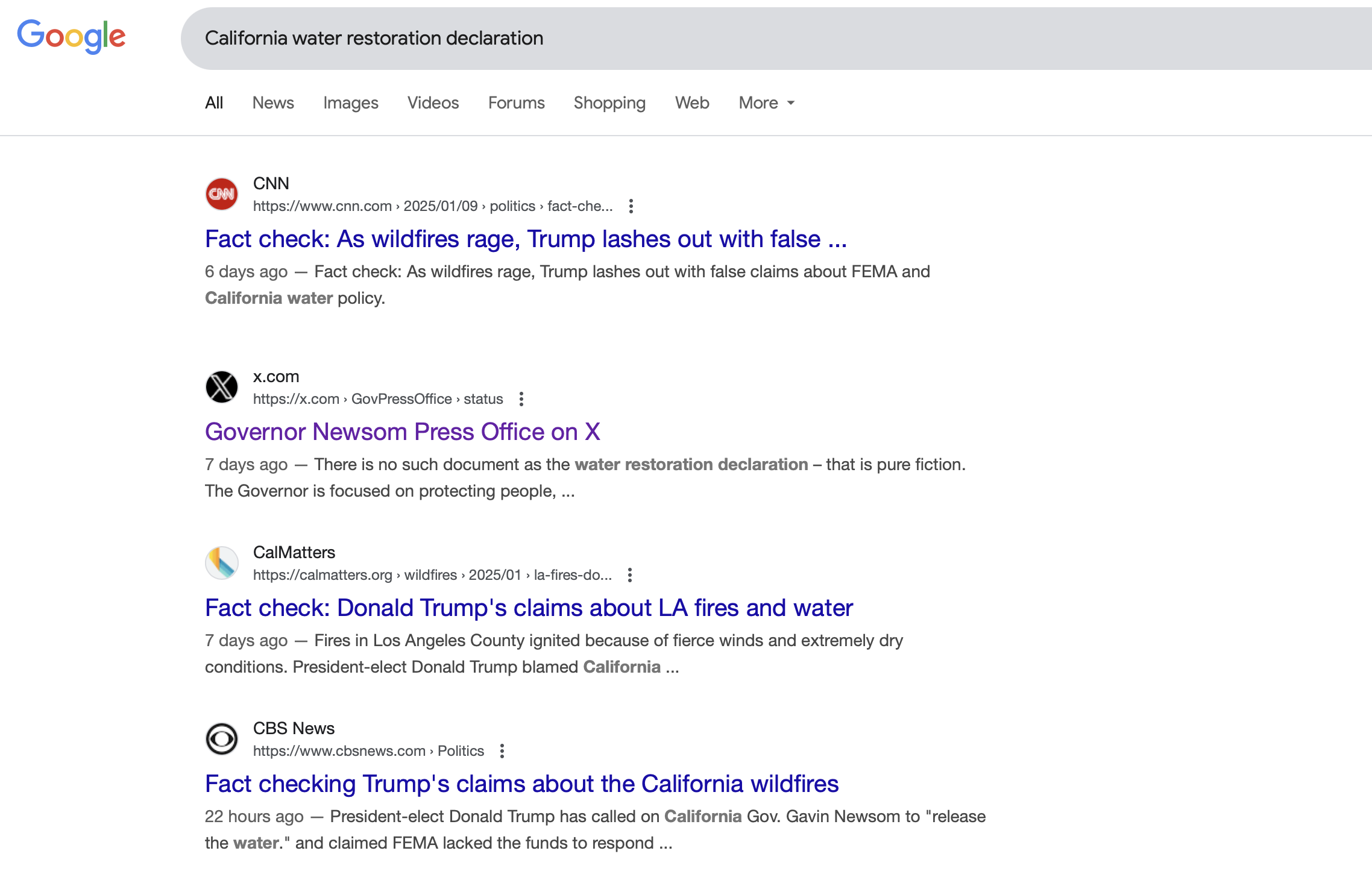
Task: Click into the Google search box
Action: pyautogui.click(x=723, y=39)
